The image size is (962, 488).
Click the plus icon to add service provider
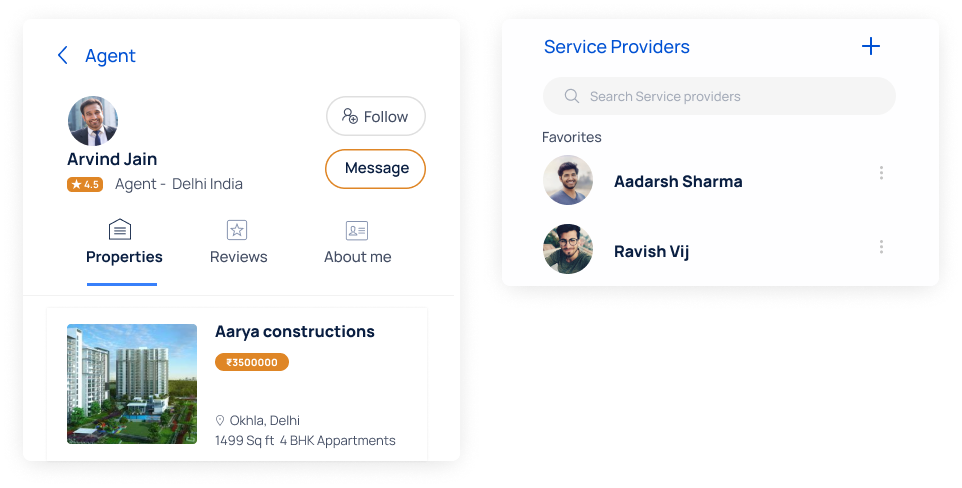(871, 46)
